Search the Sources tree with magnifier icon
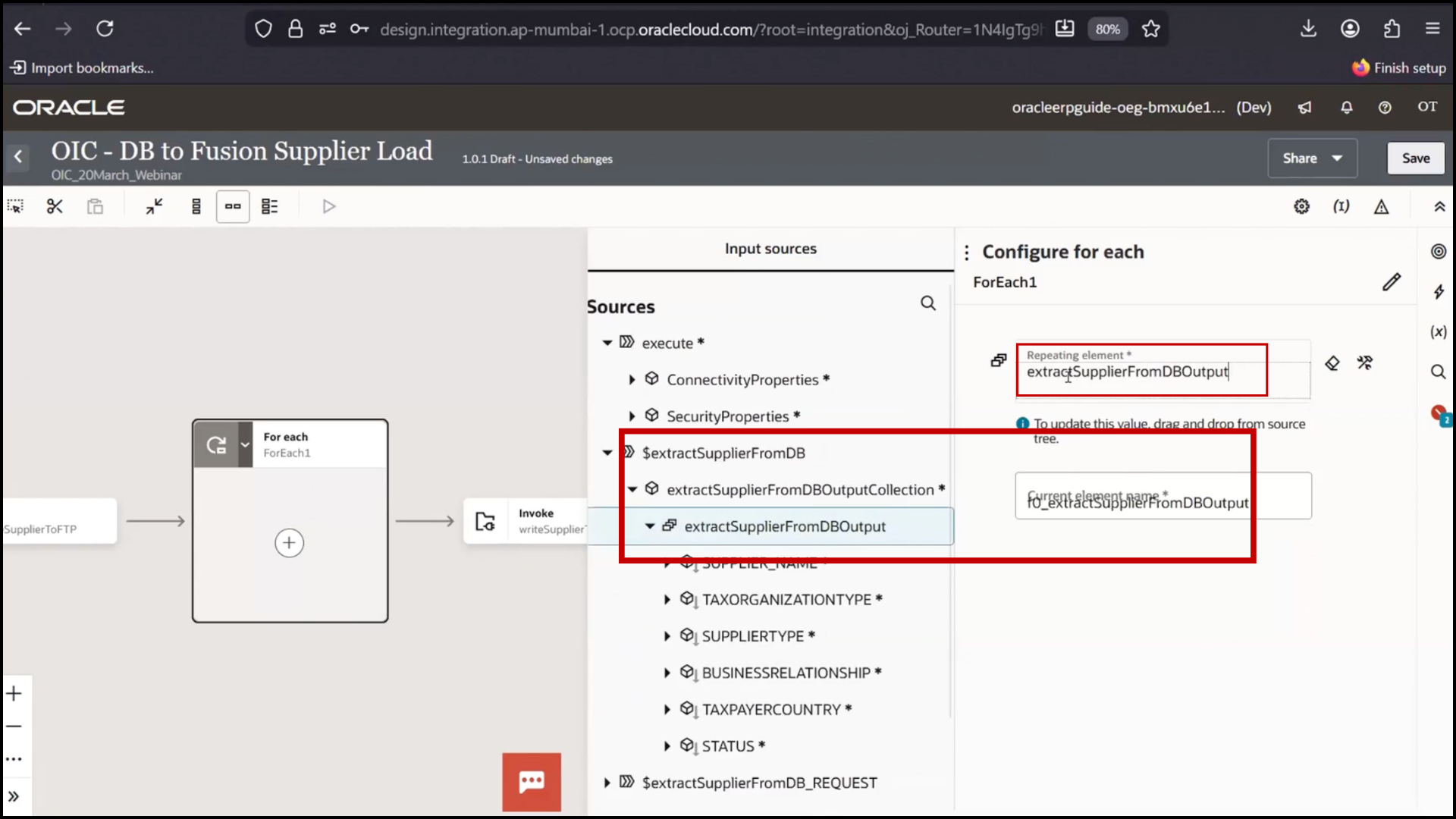The width and height of the screenshot is (1456, 819). coord(928,303)
